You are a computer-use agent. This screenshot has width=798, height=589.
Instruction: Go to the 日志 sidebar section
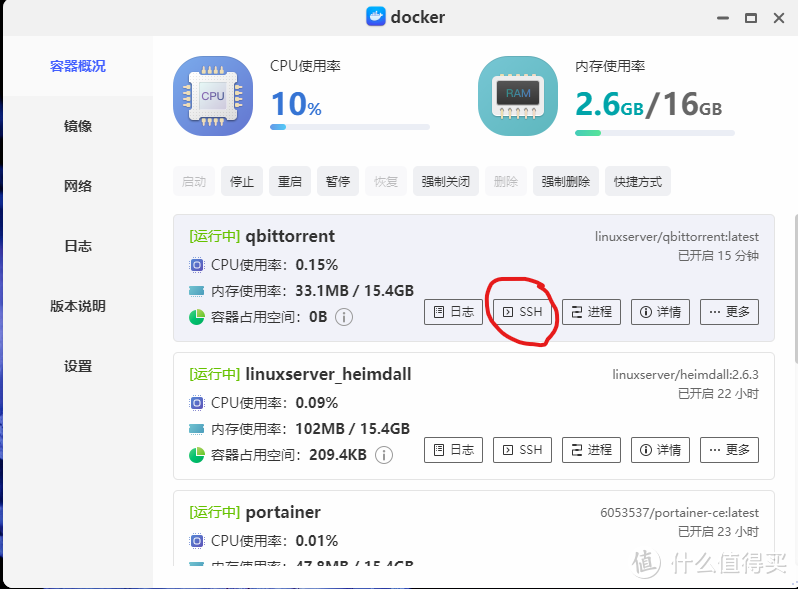78,246
